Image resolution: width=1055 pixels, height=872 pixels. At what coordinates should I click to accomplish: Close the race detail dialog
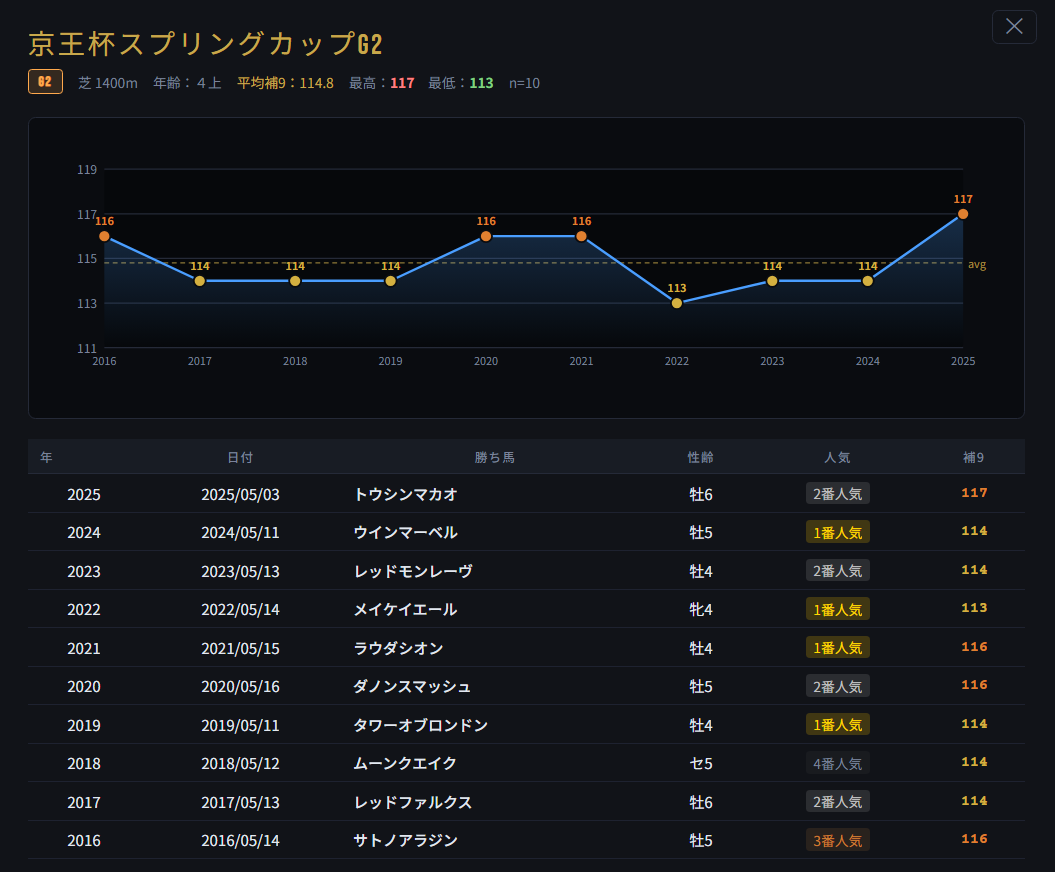click(1014, 27)
